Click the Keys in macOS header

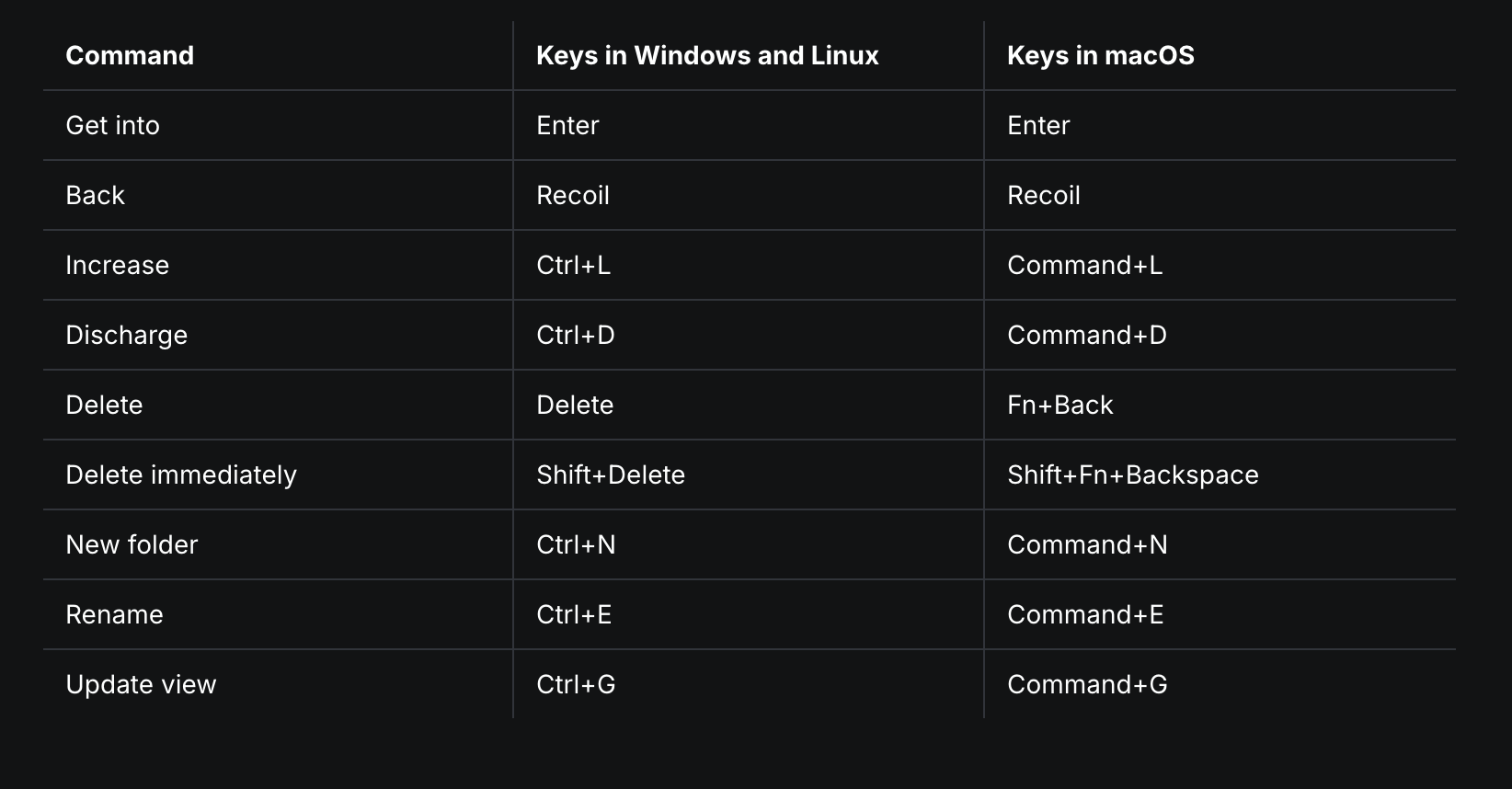[x=1100, y=55]
